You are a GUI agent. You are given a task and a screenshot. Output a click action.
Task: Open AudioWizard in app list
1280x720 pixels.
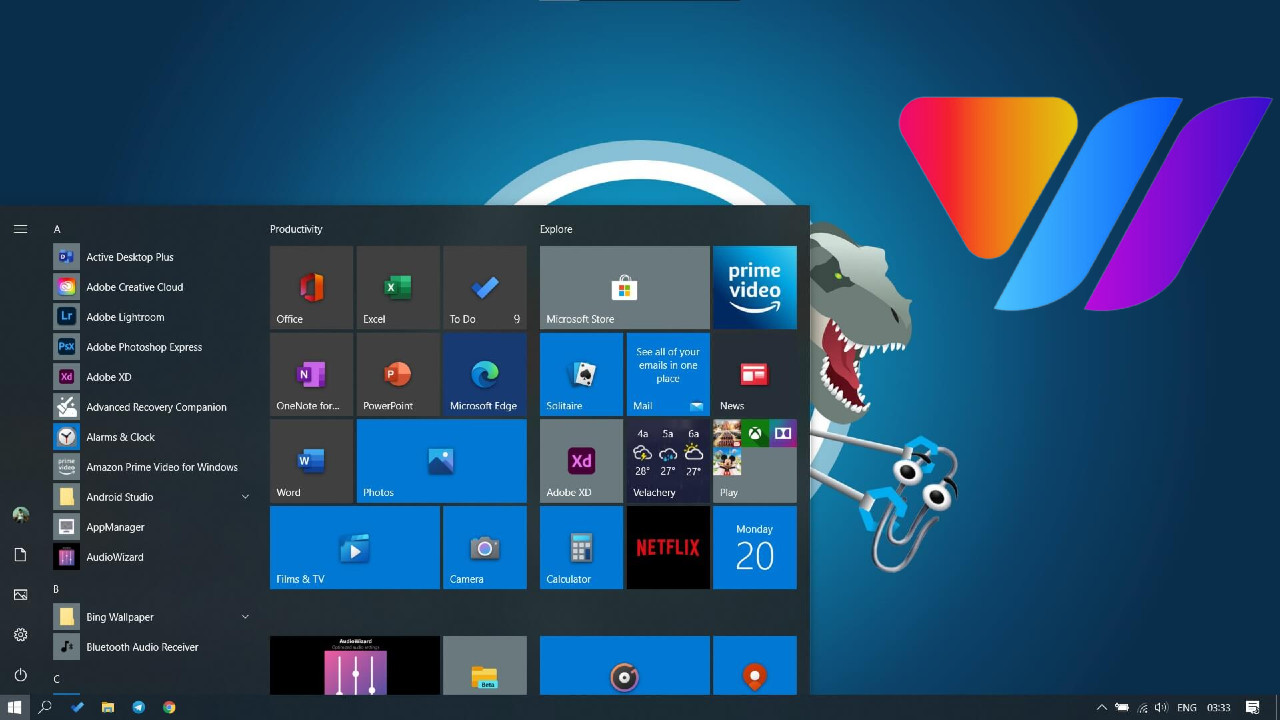tap(152, 557)
